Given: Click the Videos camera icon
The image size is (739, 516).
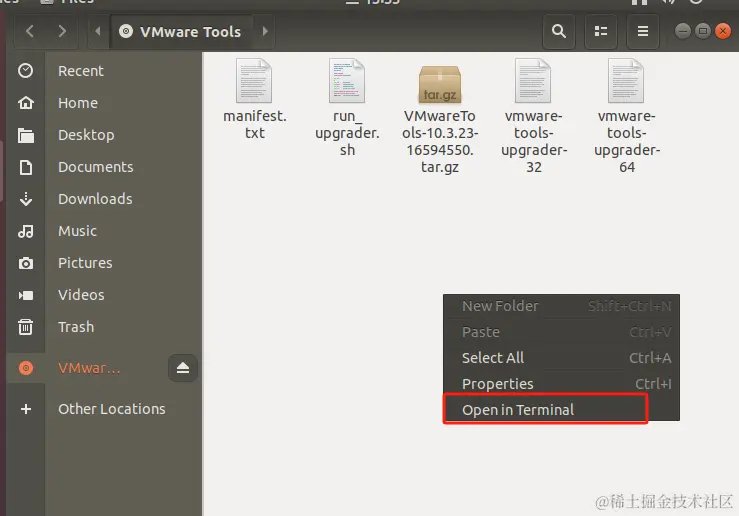Looking at the screenshot, I should [25, 295].
